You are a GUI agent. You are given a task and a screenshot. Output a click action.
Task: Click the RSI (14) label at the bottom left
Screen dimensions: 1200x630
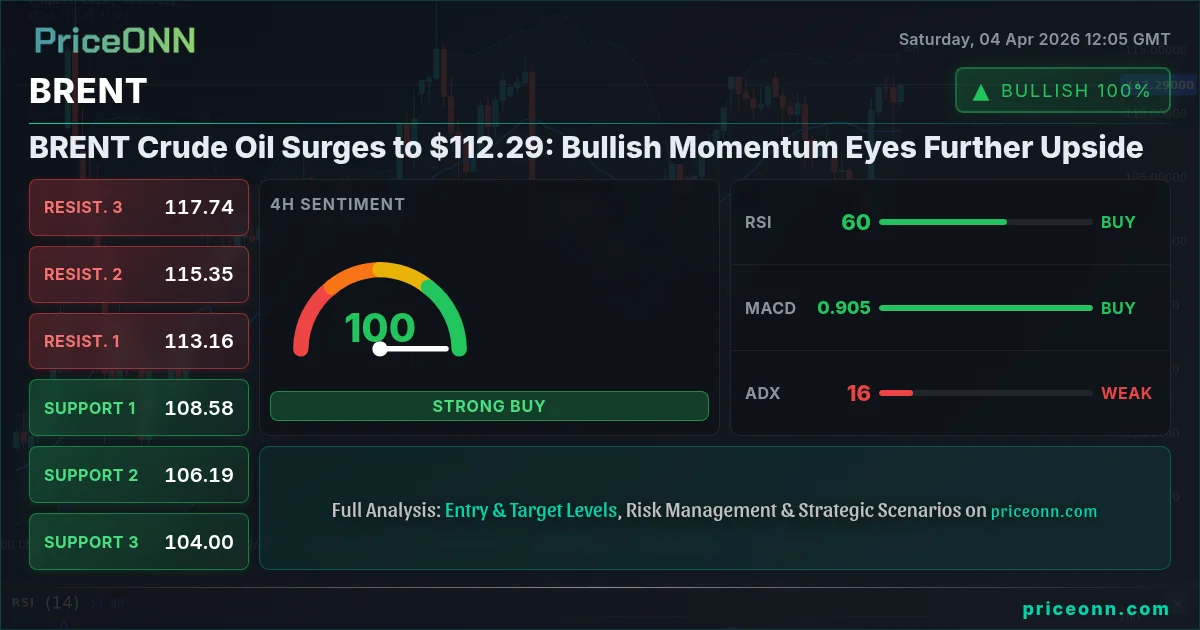click(46, 602)
